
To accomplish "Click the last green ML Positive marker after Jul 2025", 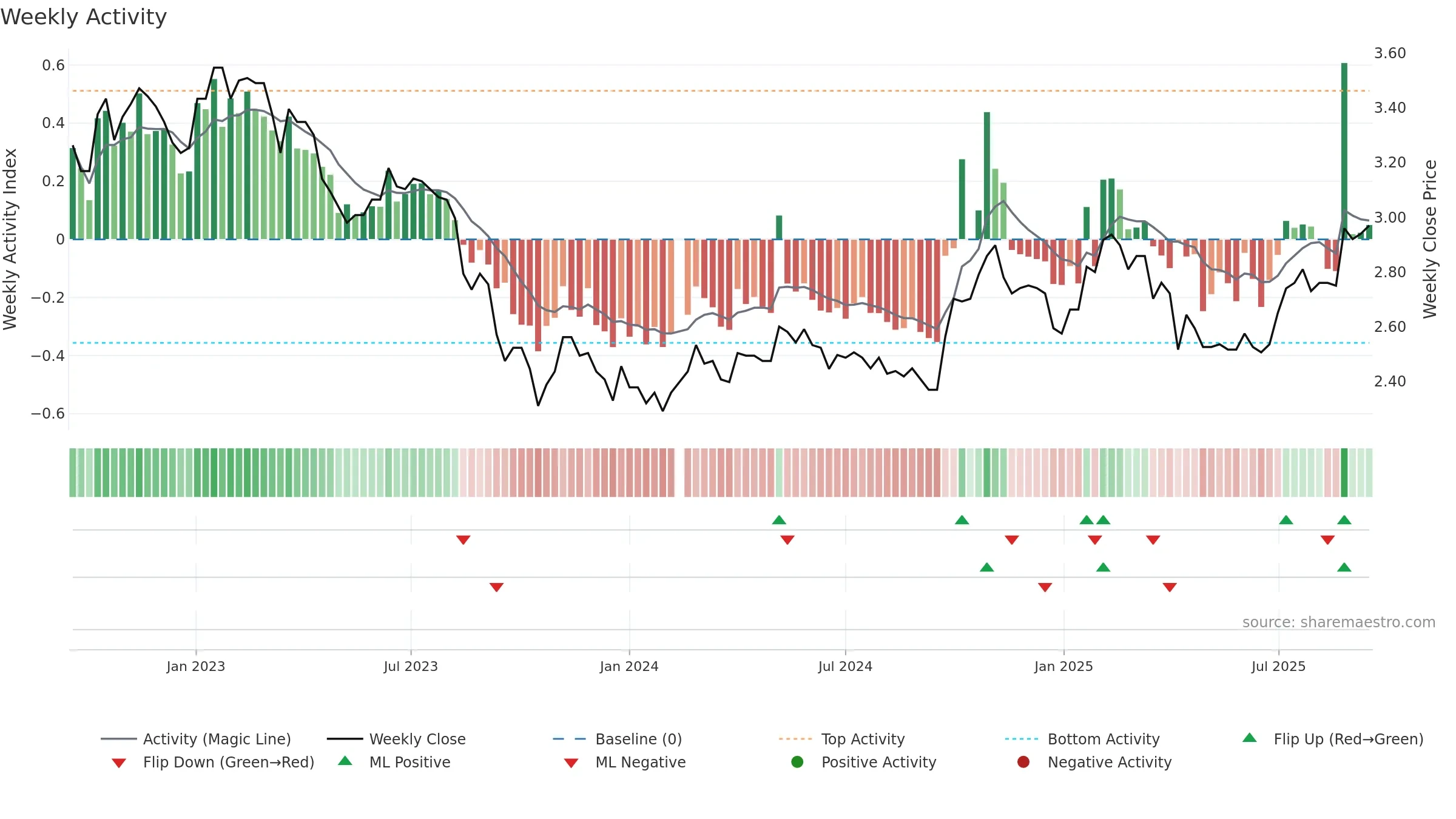I will tap(1344, 567).
